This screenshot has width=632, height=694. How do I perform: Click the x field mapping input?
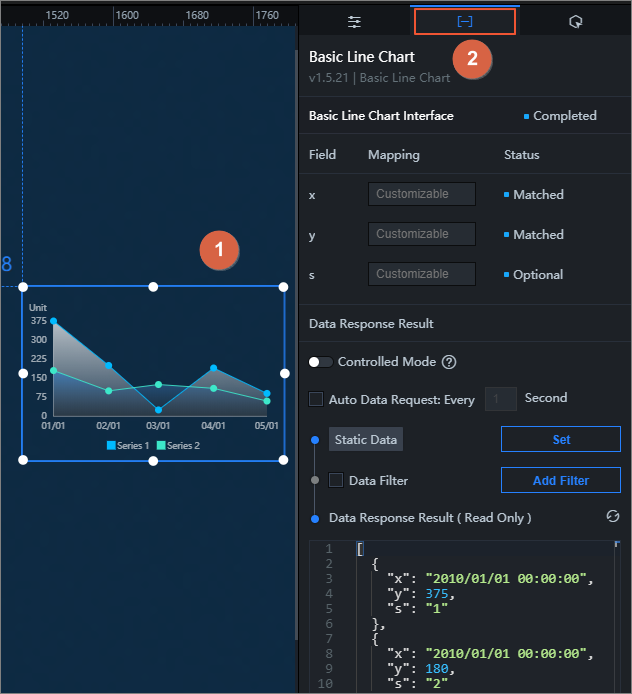coord(422,194)
